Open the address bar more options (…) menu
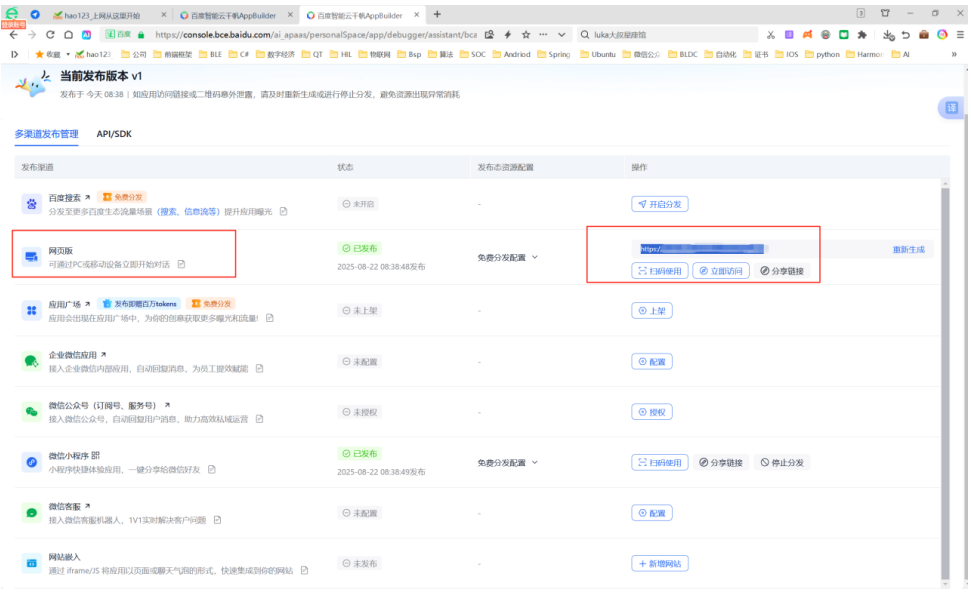The width and height of the screenshot is (971, 594). coord(543,35)
